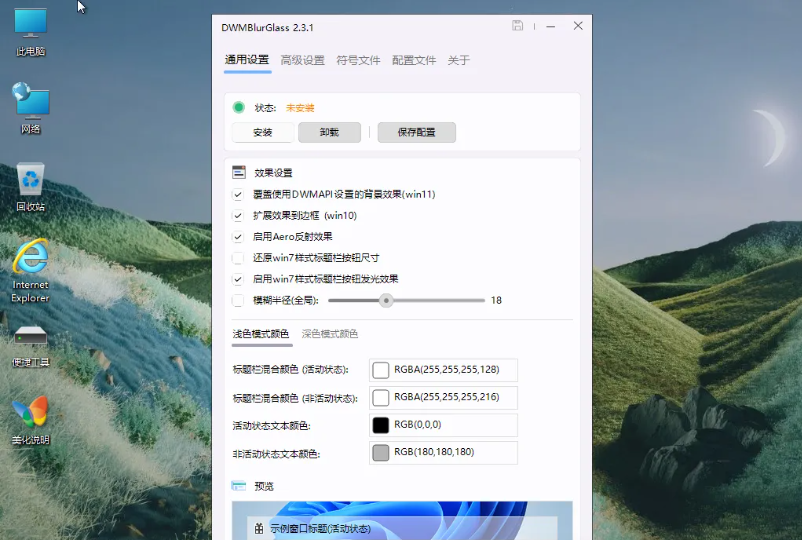Click the blur radius slider handle
This screenshot has width=802, height=540.
[x=386, y=300]
